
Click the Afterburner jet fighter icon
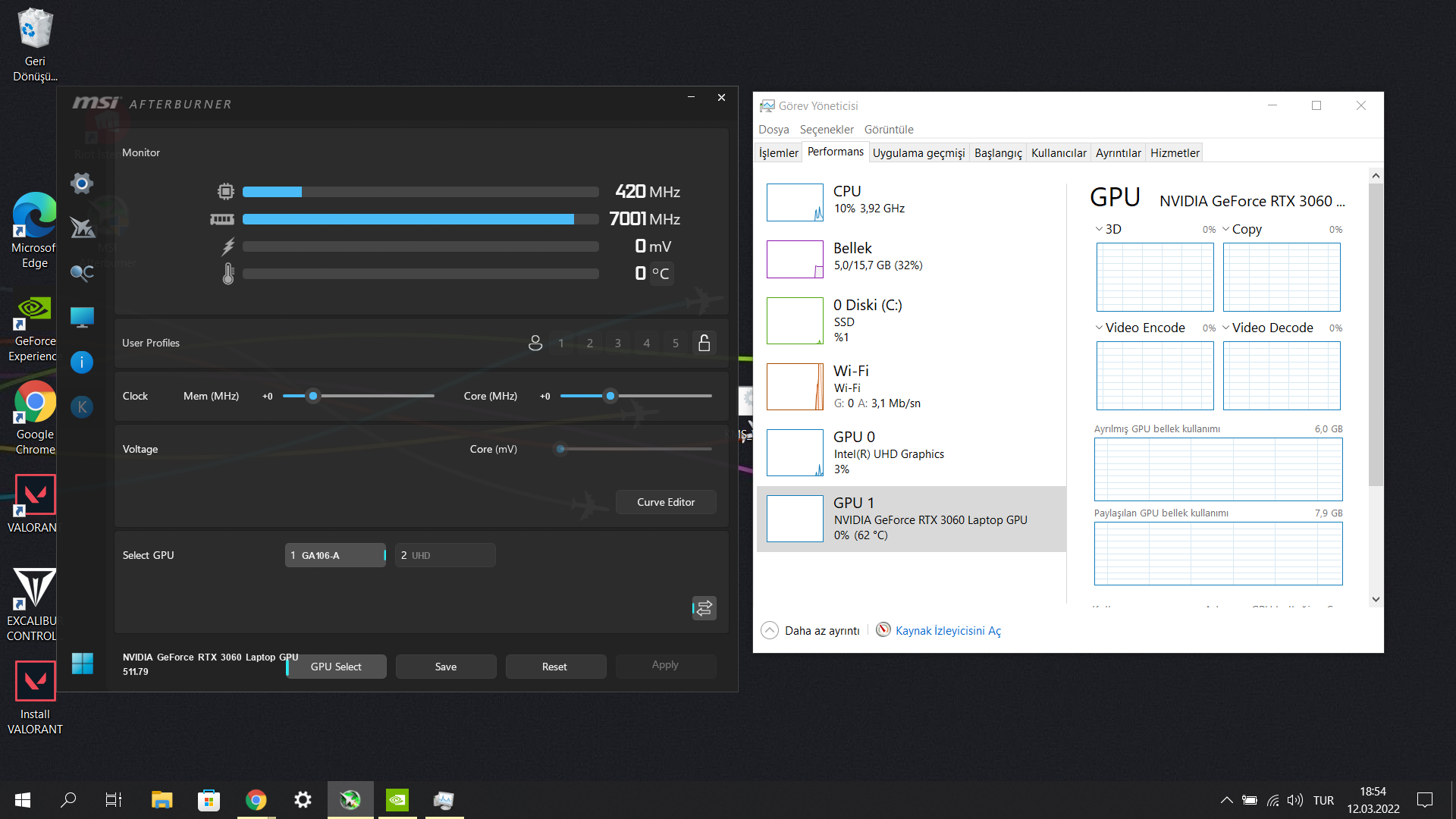pos(82,227)
